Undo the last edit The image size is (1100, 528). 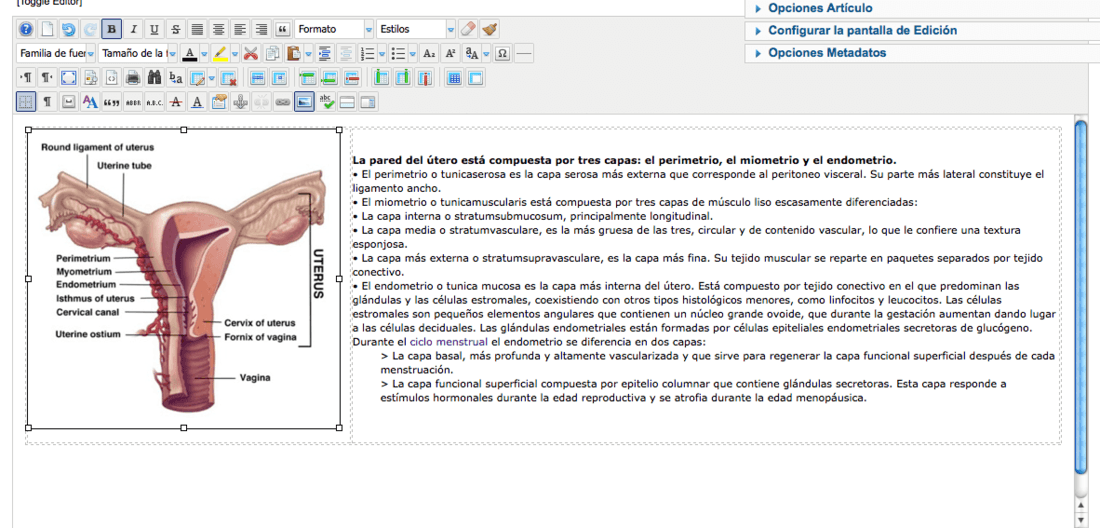click(68, 29)
